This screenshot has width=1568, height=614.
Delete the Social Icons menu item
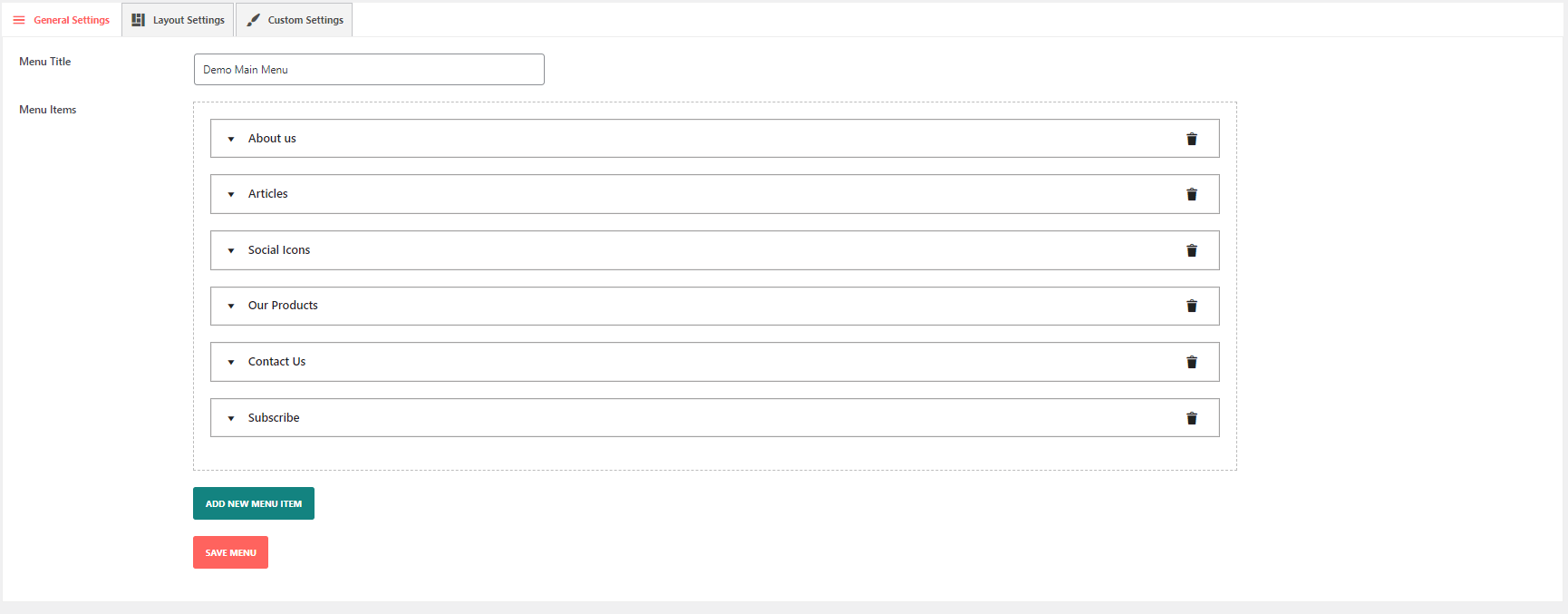[1191, 250]
